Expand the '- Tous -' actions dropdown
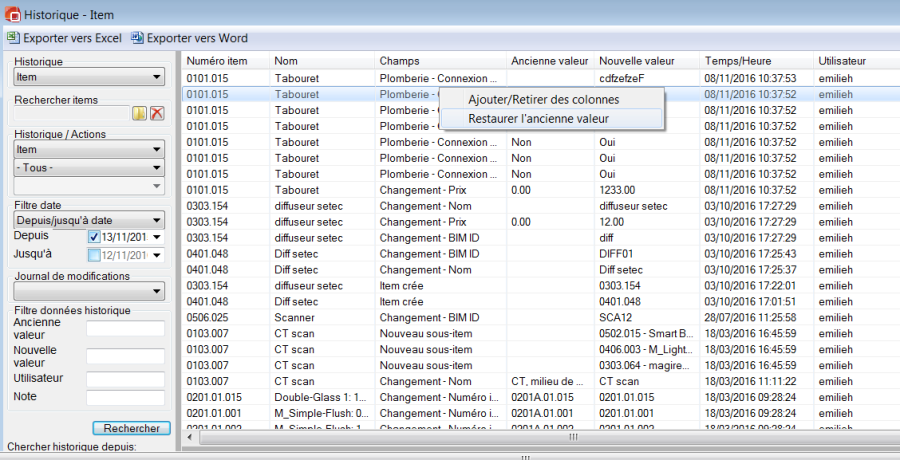Viewport: 900px width, 460px height. click(89, 167)
